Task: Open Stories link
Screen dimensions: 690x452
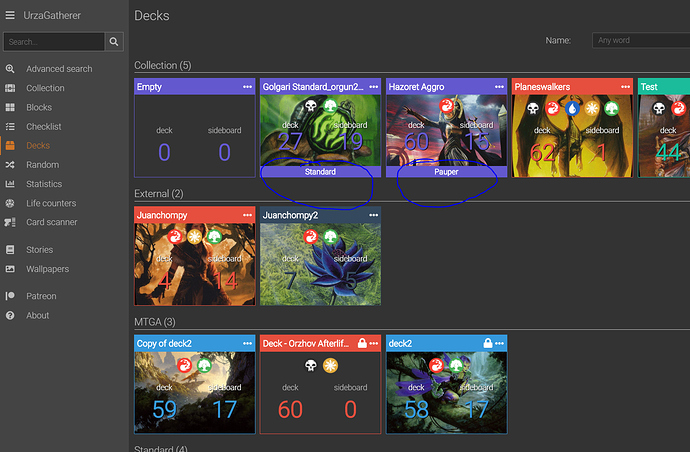Action: tap(40, 250)
